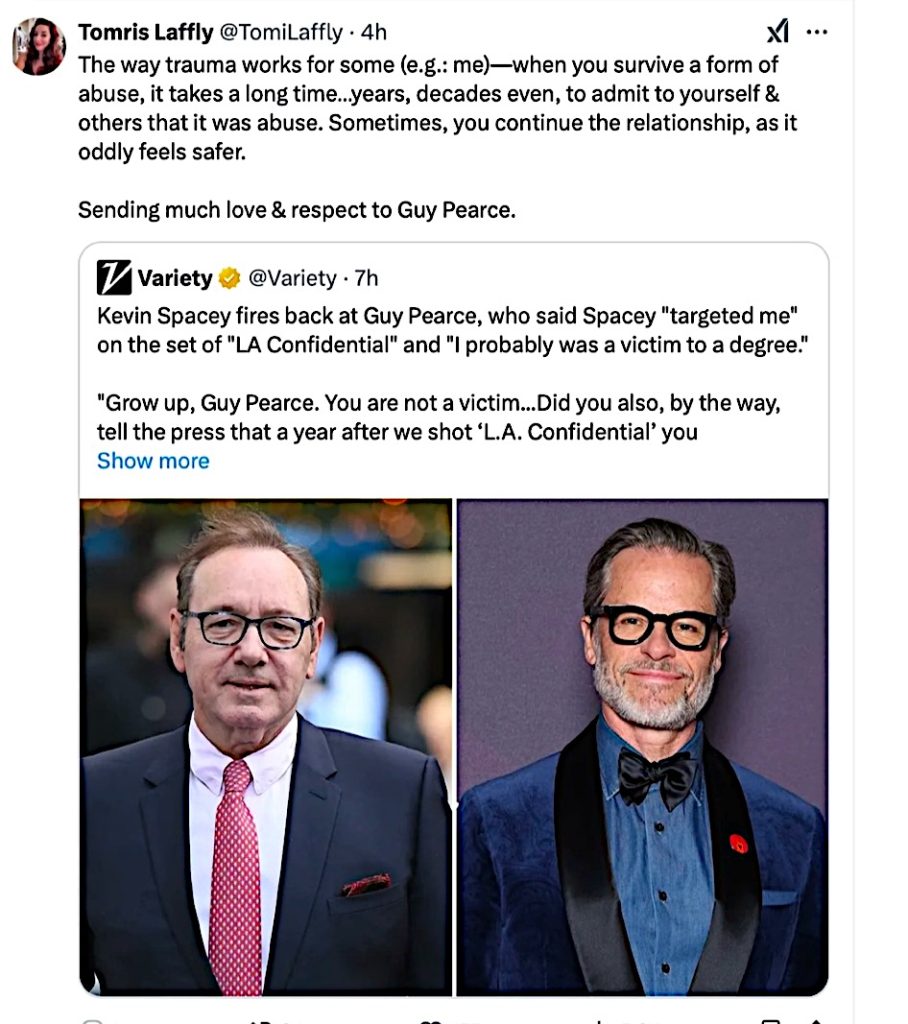
Task: Click the 'Sending much love & respect' line
Action: (296, 211)
